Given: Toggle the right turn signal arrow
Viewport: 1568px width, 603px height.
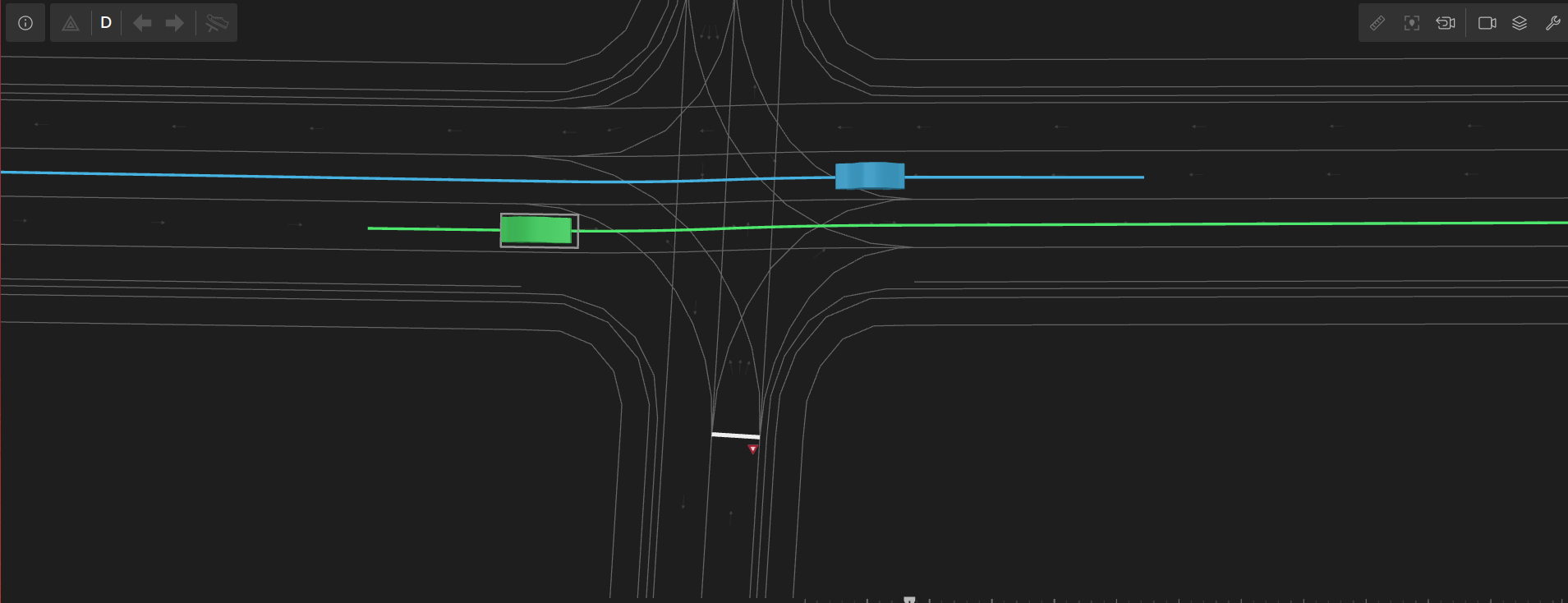Looking at the screenshot, I should coord(174,23).
